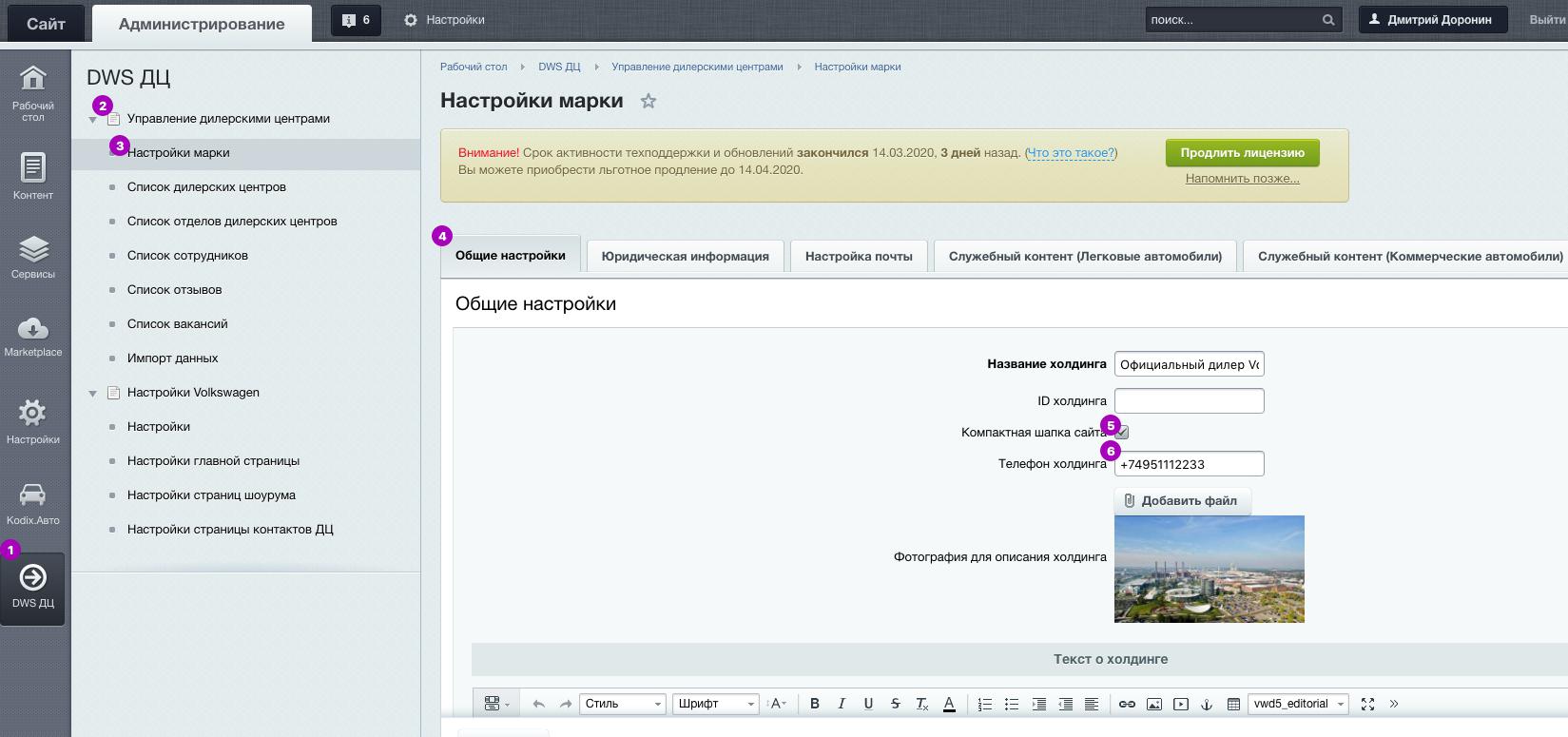Toggle Компактная шапка сайта checkbox
This screenshot has height=737, width=1568.
coord(1121,433)
